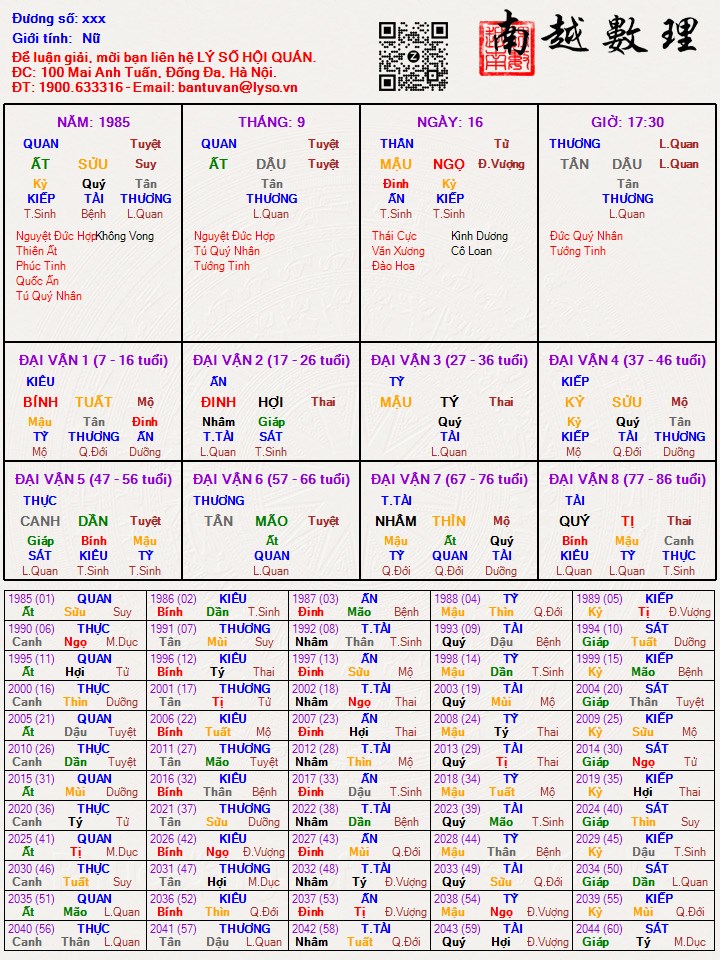Click the 'Đức Quý Nhân' star in GIỜ column
The height and width of the screenshot is (960, 720).
586,236
